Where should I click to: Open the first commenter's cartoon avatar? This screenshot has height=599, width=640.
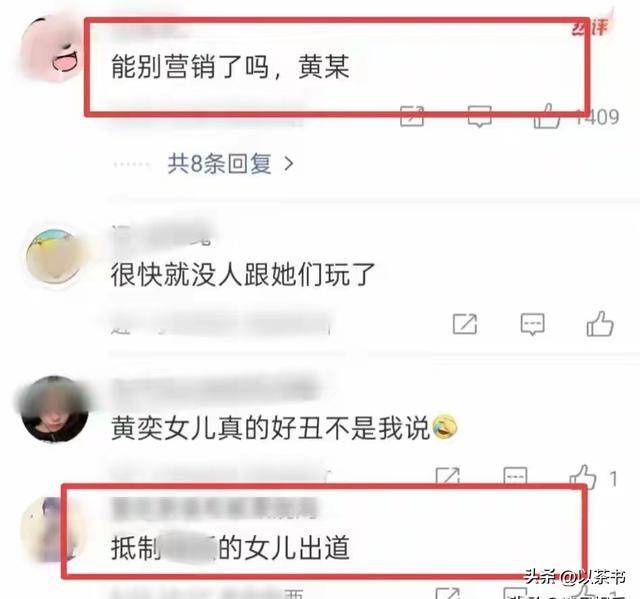coord(51,49)
